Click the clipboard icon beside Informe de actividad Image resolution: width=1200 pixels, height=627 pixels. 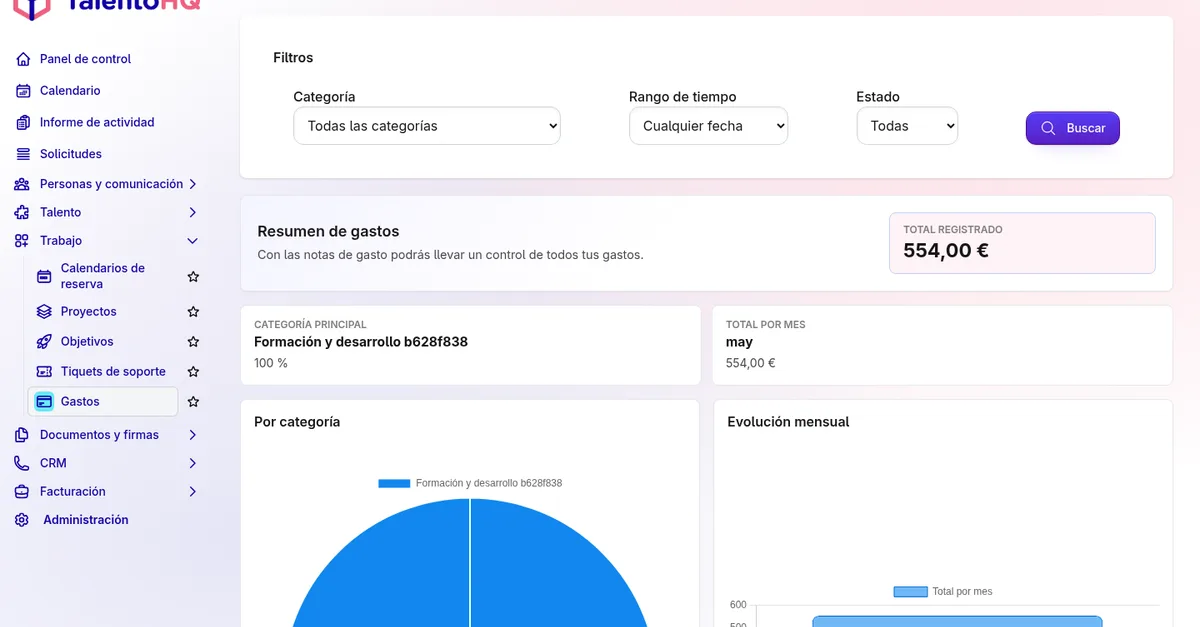tap(23, 123)
